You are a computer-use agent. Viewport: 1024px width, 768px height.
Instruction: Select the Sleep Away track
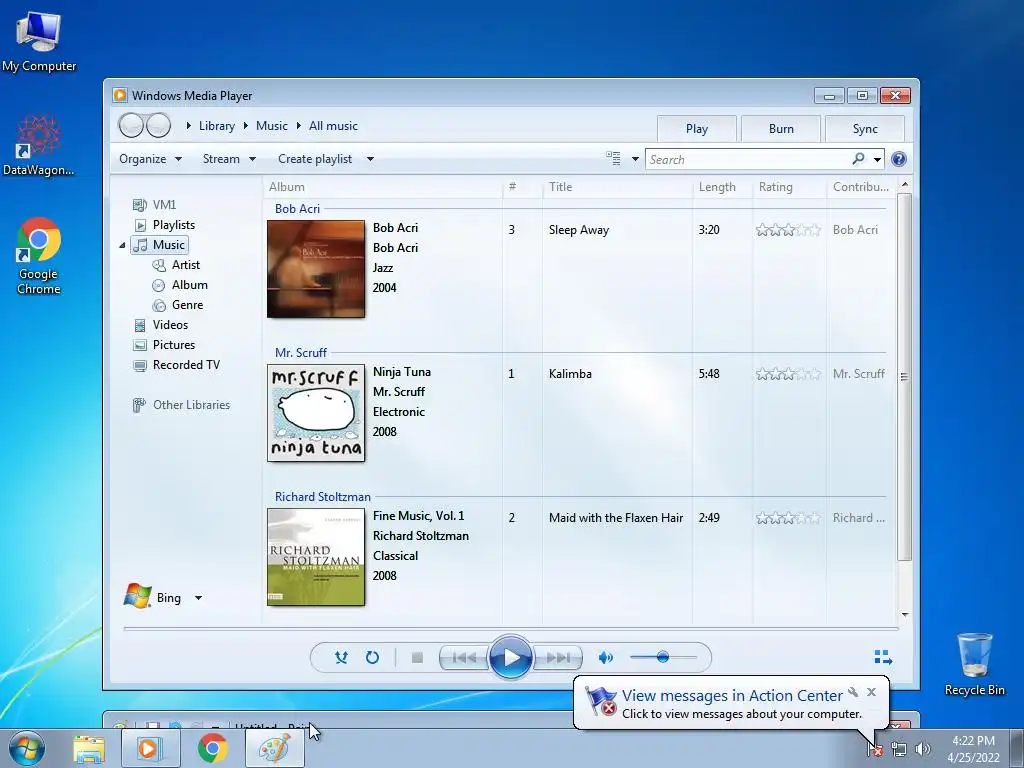point(579,230)
